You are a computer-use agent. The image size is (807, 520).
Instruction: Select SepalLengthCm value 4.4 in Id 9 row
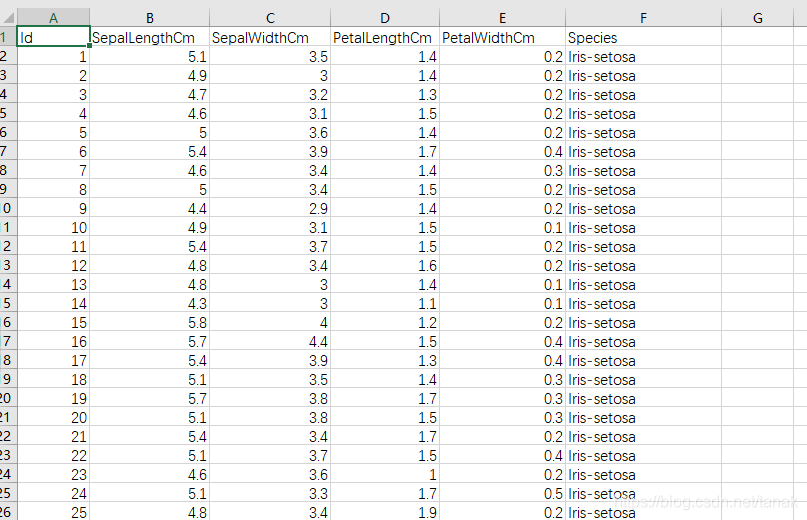(x=150, y=208)
